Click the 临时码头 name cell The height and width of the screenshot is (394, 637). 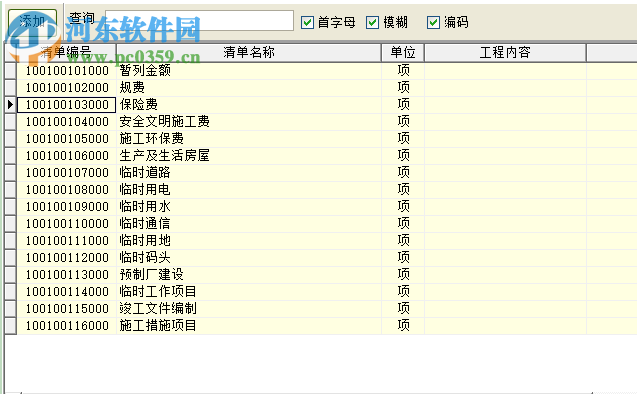(x=249, y=258)
